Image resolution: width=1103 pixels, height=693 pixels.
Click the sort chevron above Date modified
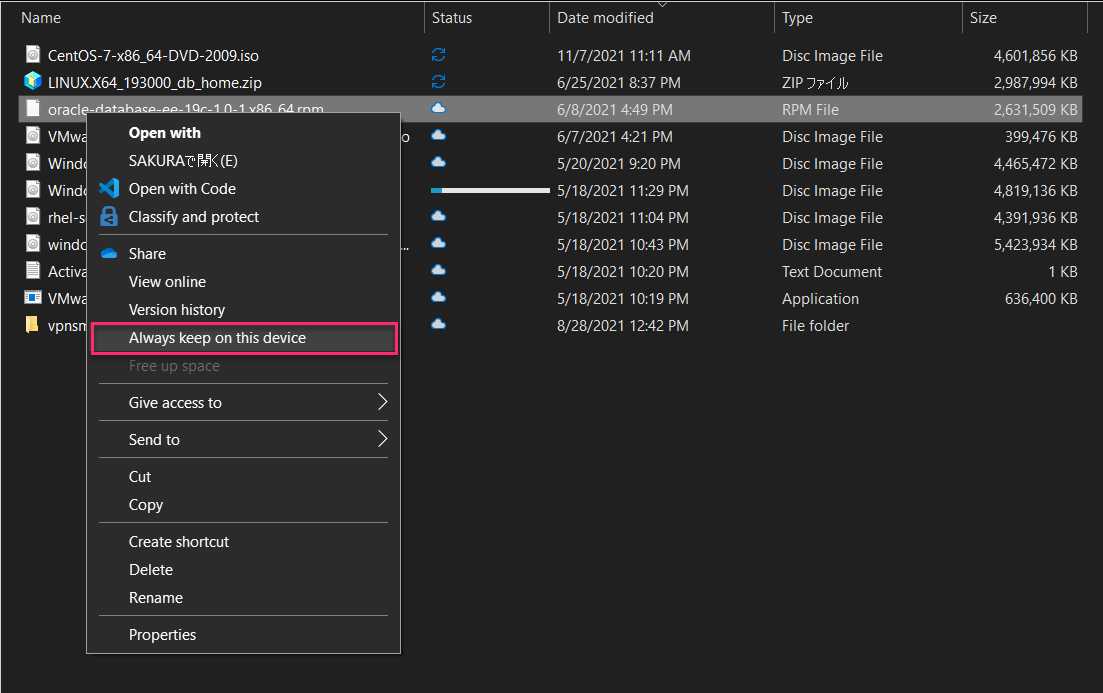coord(662,5)
